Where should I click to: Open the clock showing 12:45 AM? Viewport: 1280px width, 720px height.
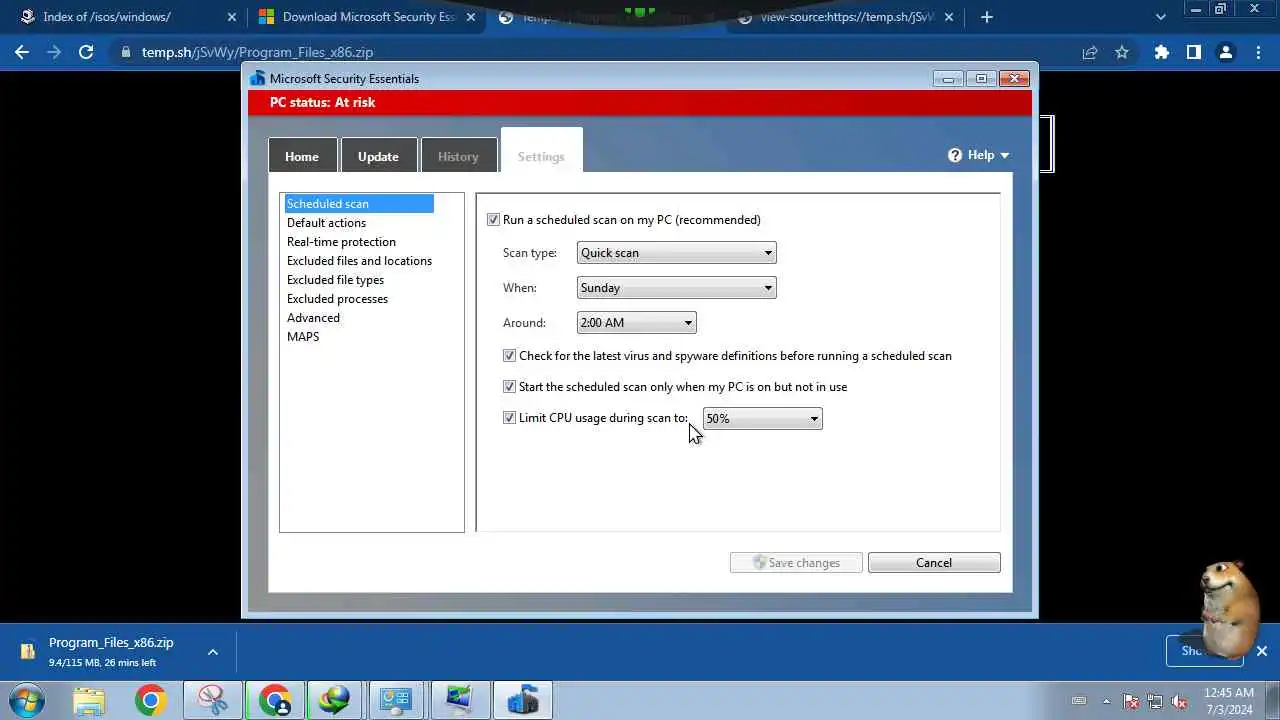tap(1229, 700)
